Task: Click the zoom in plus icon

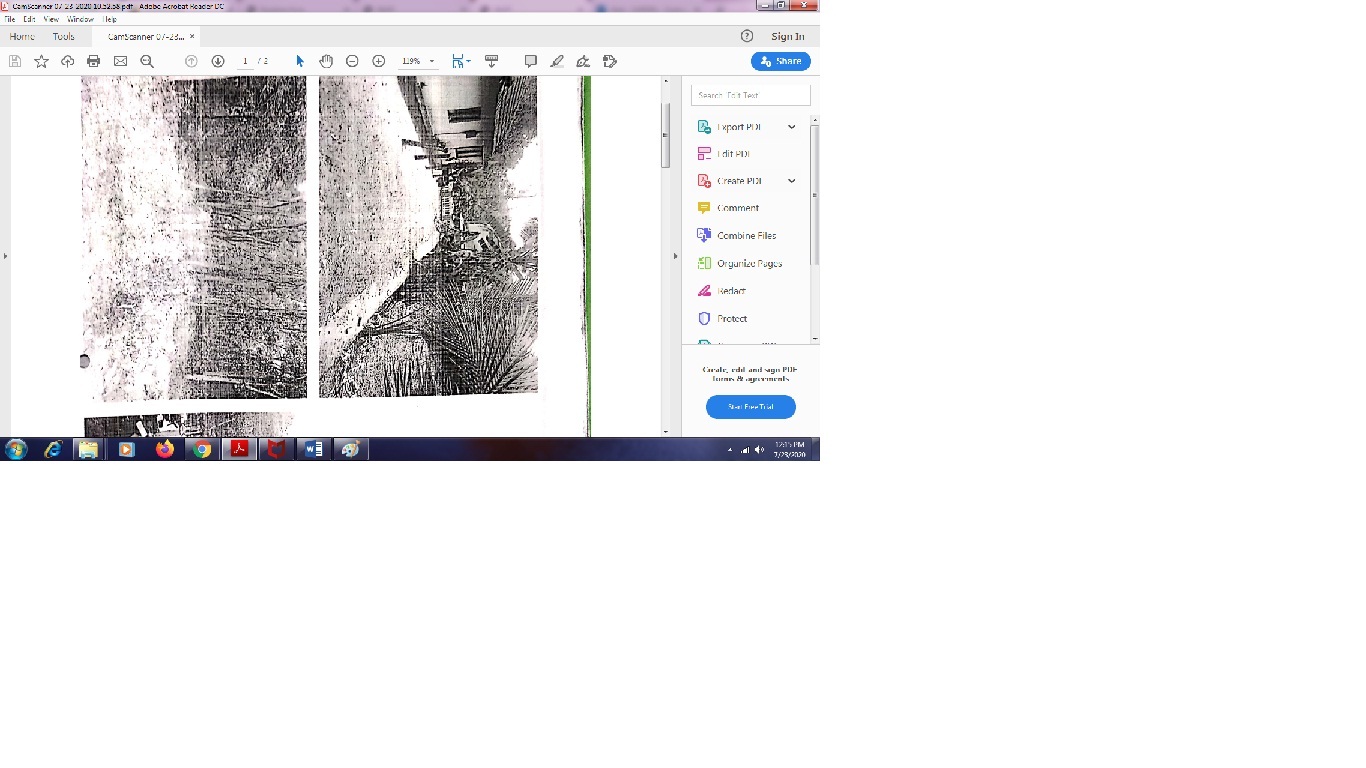Action: [379, 61]
